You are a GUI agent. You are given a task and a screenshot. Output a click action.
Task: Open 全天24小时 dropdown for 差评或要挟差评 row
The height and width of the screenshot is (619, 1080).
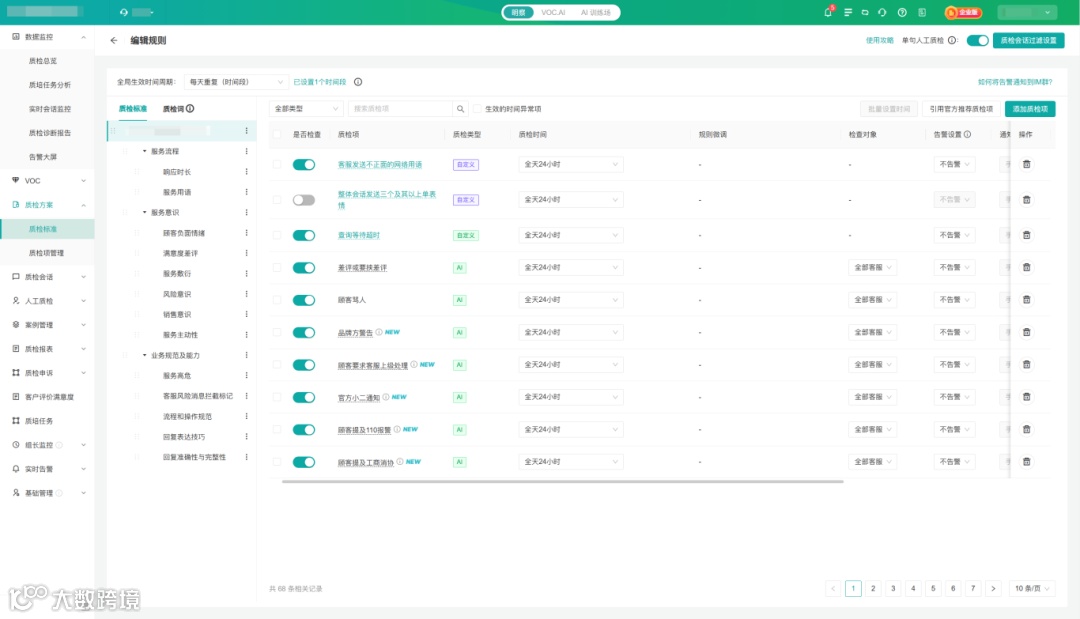pyautogui.click(x=570, y=268)
